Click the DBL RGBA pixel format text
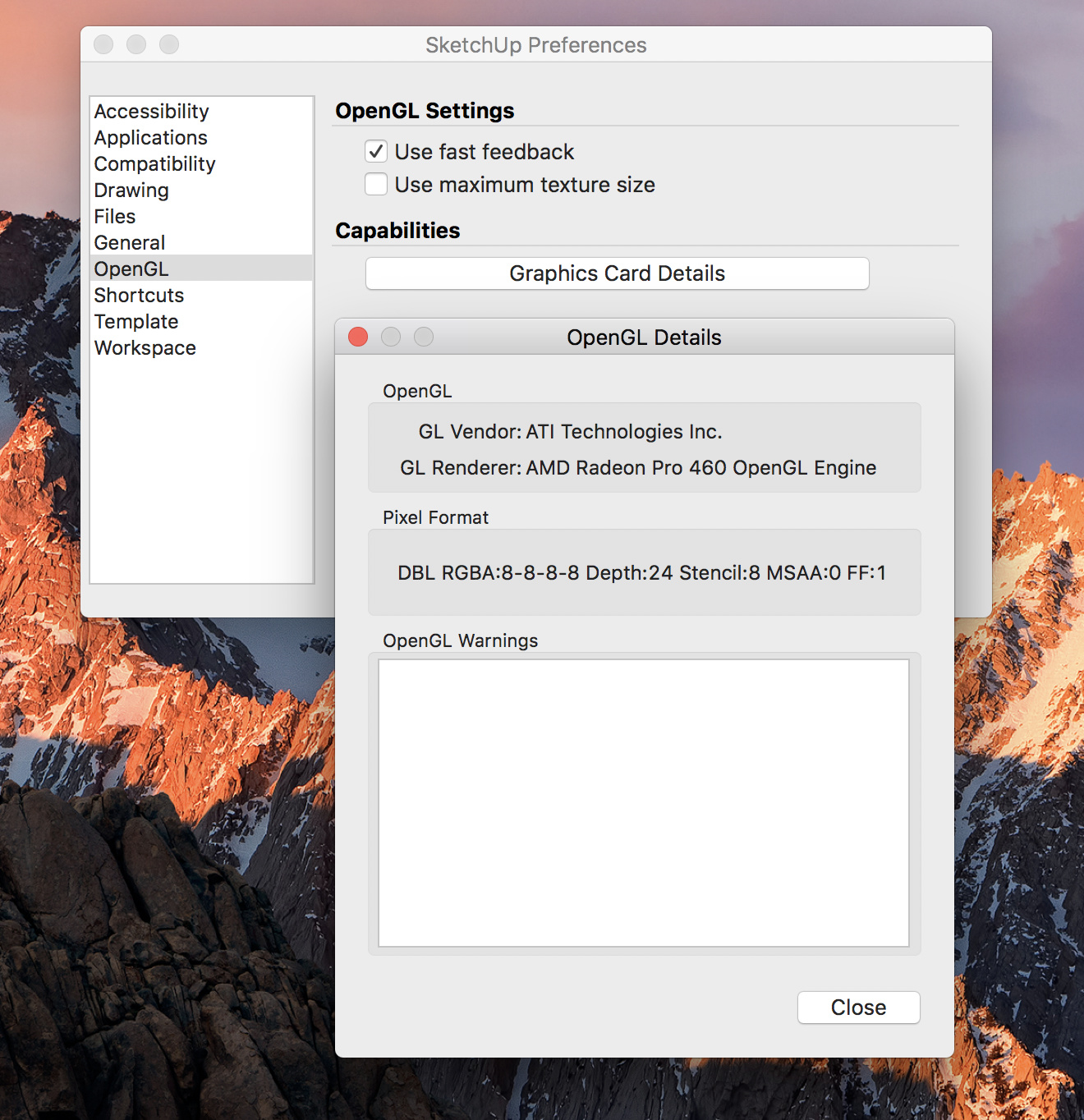1084x1120 pixels. coord(642,573)
